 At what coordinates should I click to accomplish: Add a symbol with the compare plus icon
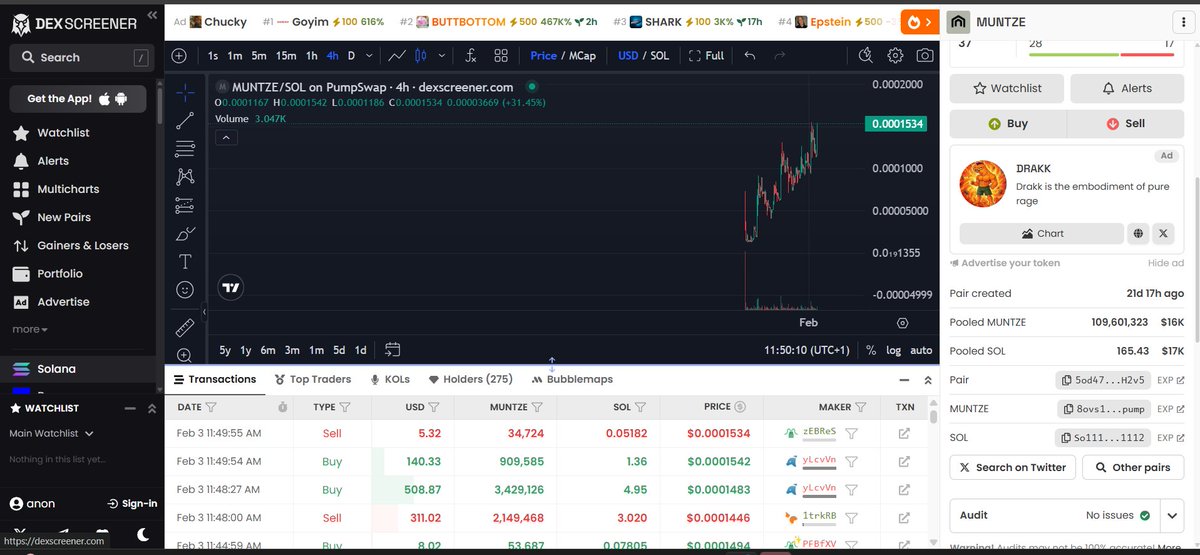tap(179, 56)
